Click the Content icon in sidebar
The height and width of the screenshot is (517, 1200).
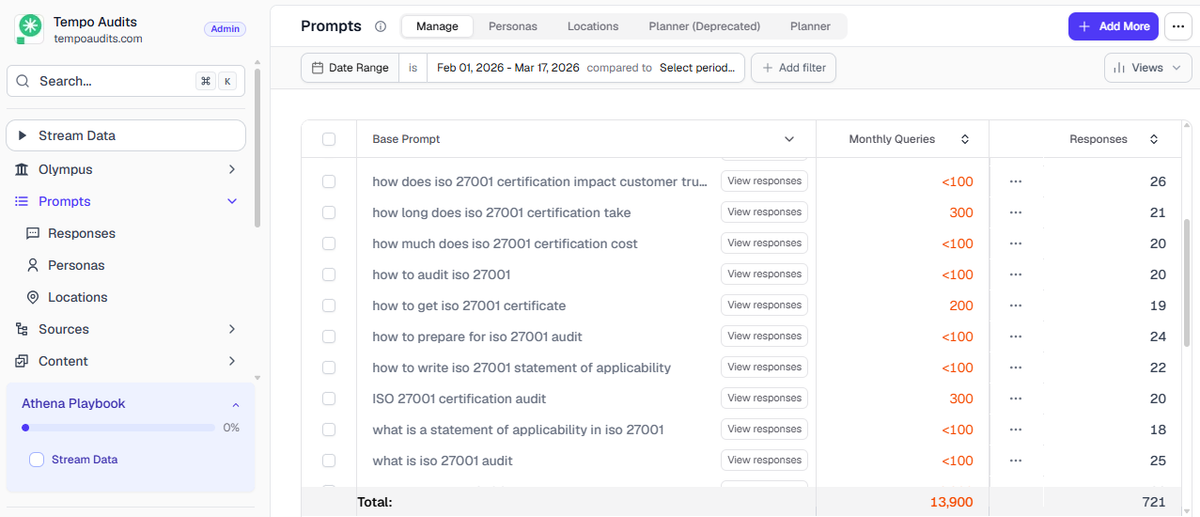pyautogui.click(x=22, y=362)
